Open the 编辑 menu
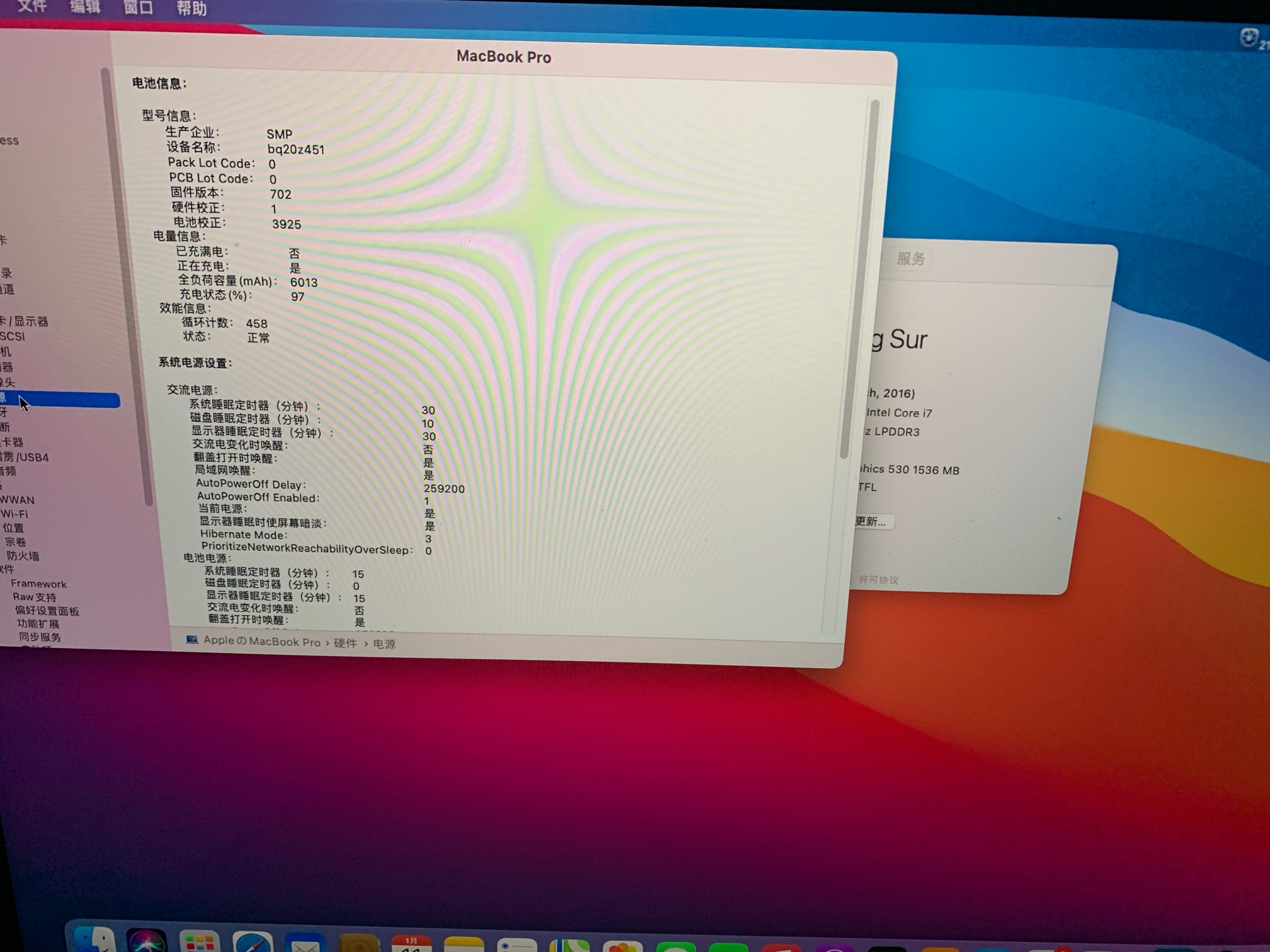 point(85,7)
